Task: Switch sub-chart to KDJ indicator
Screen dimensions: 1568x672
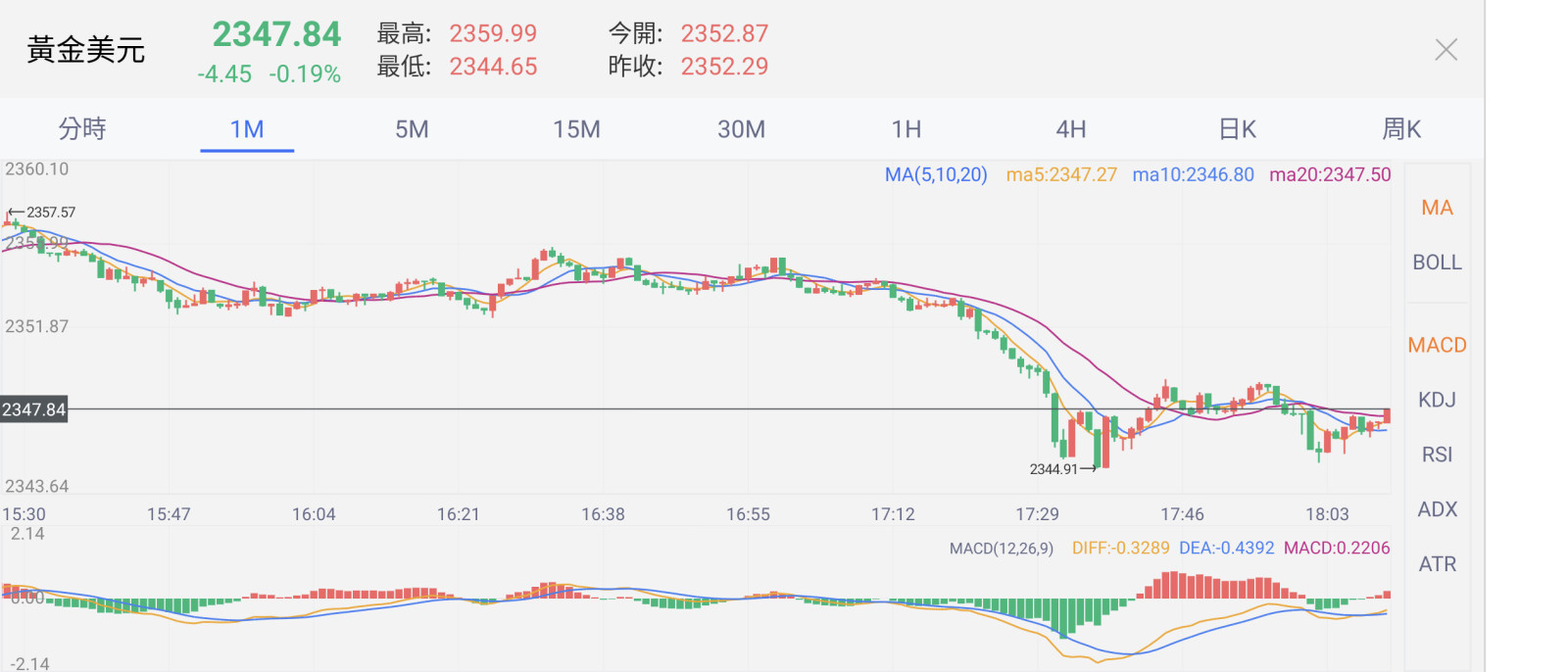Action: pyautogui.click(x=1437, y=400)
